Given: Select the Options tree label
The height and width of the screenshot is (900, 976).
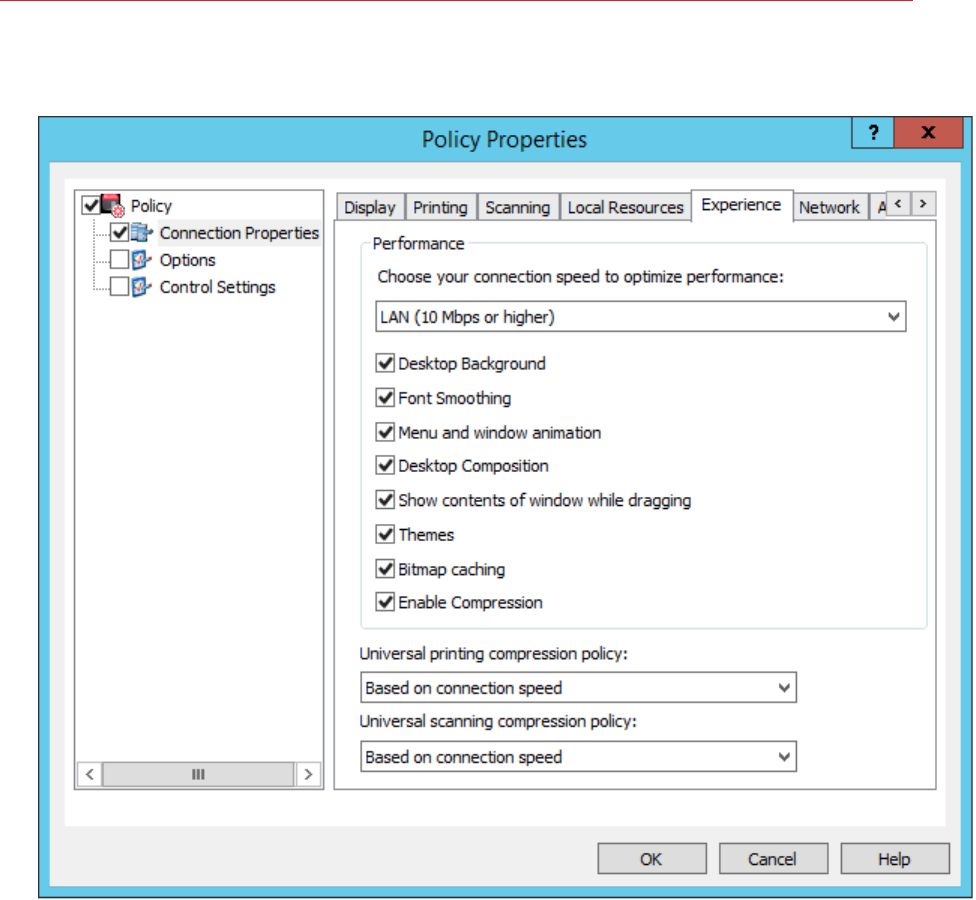Looking at the screenshot, I should point(187,260).
